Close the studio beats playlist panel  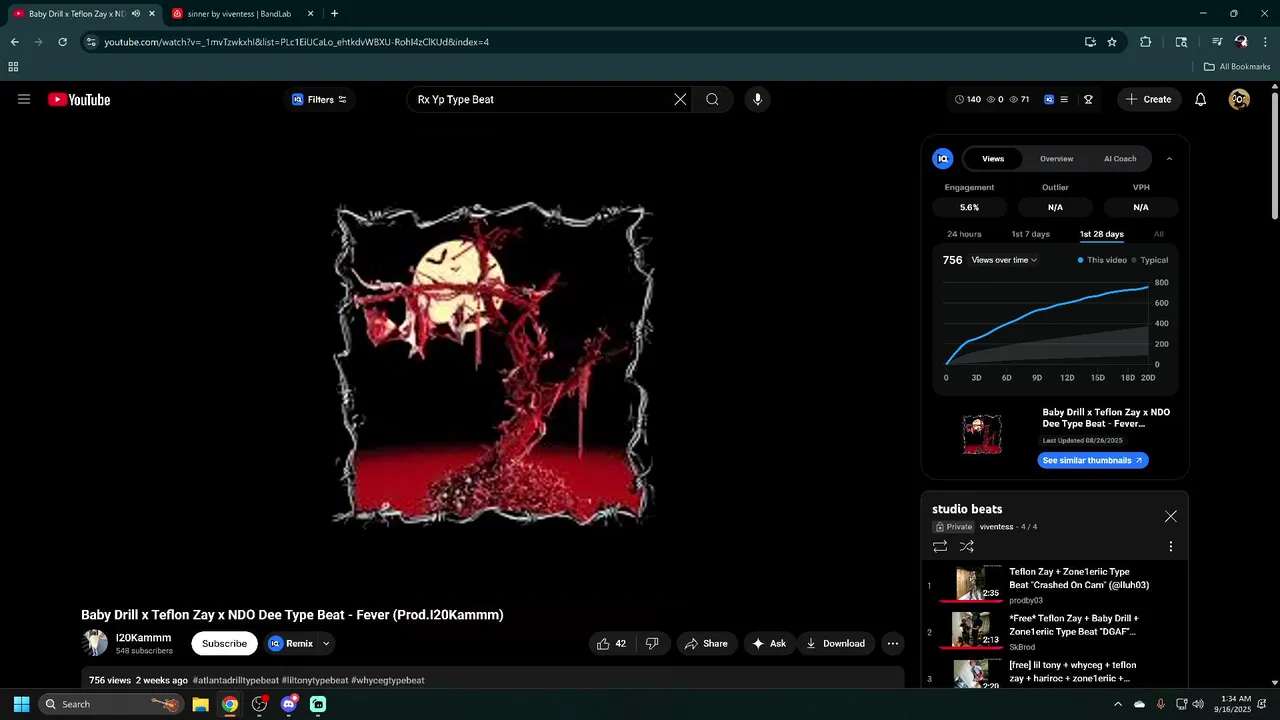tap(1170, 516)
